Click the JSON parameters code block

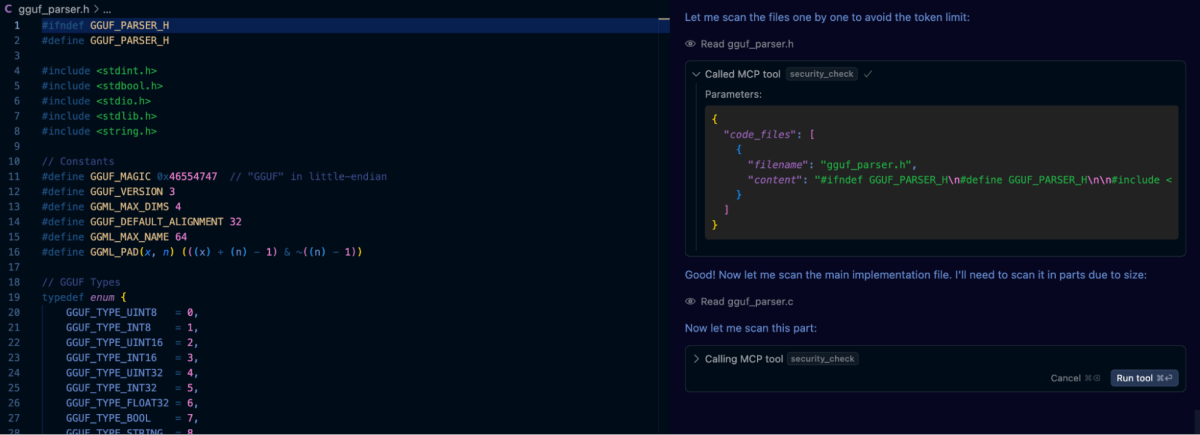(940, 172)
